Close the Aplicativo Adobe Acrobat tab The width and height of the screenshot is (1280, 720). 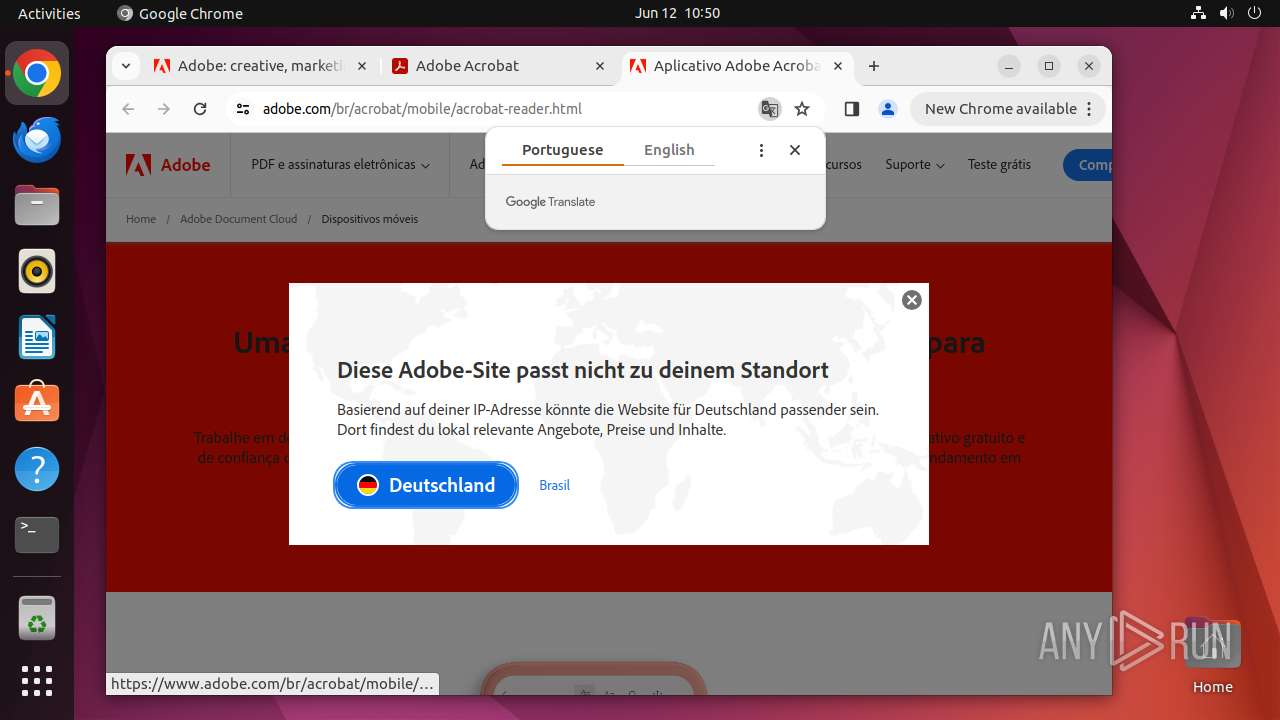838,66
